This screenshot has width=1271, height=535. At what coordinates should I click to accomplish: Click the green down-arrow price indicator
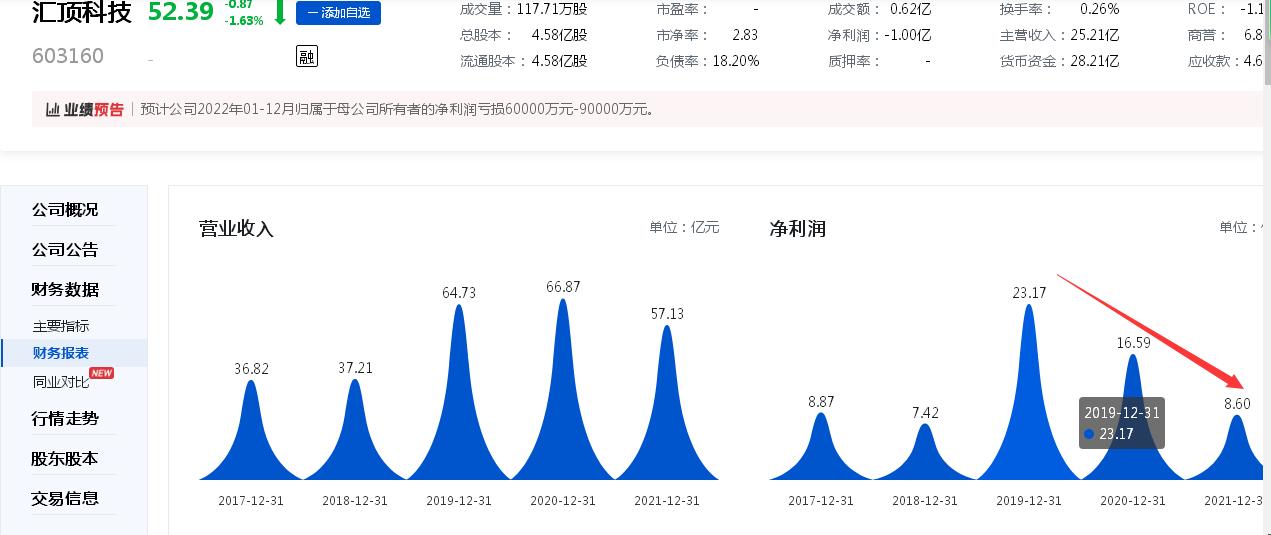coord(280,13)
